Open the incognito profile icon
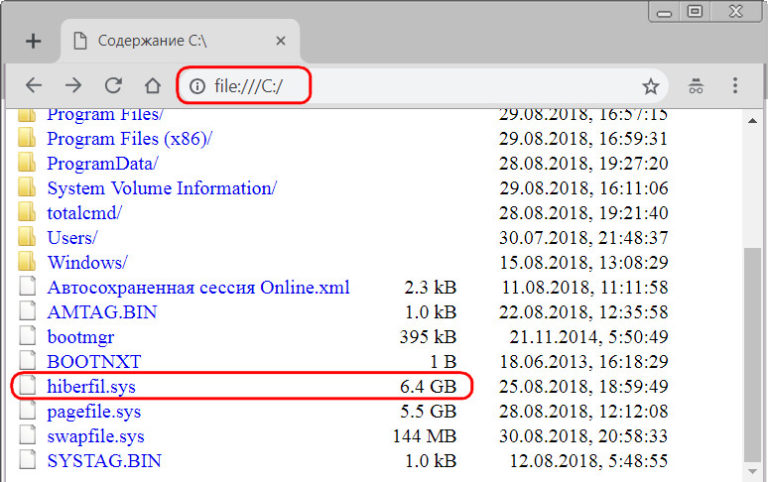The image size is (768, 482). tap(696, 86)
